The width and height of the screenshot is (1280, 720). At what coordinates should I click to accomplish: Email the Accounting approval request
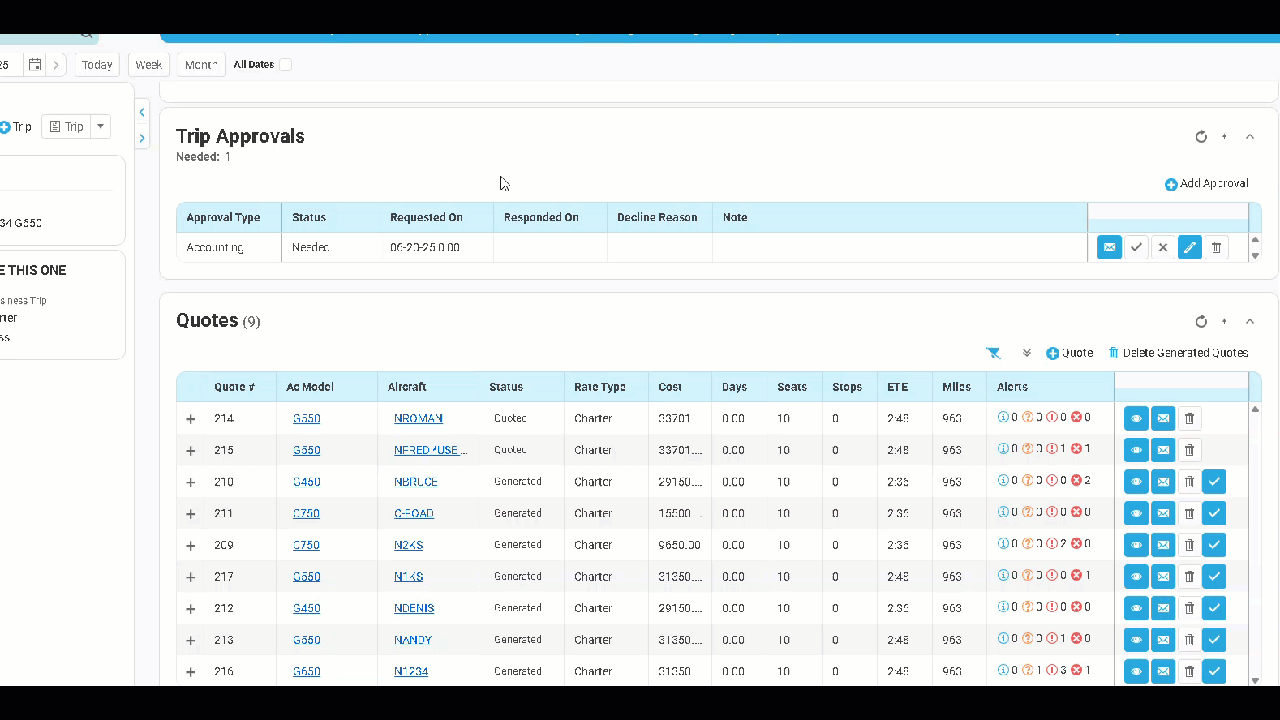click(x=1109, y=247)
